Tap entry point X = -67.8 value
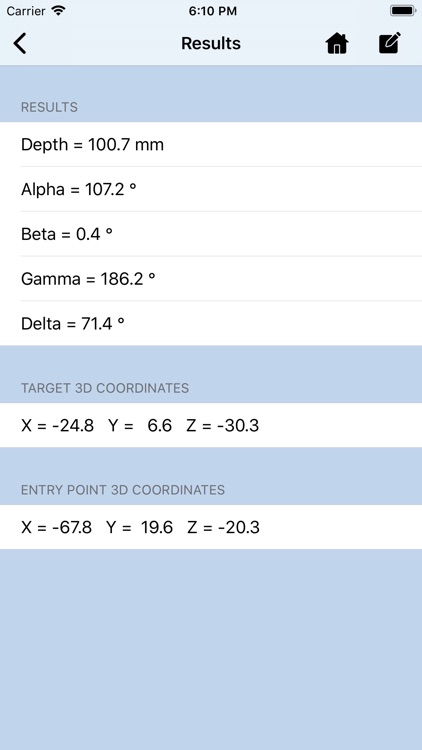The height and width of the screenshot is (750, 422). 56,527
